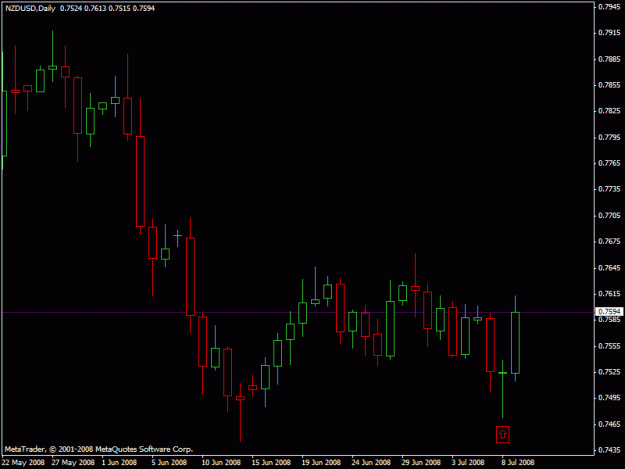The width and height of the screenshot is (625, 469).
Task: Click the 15 Jun 2008 date label
Action: click(x=271, y=462)
